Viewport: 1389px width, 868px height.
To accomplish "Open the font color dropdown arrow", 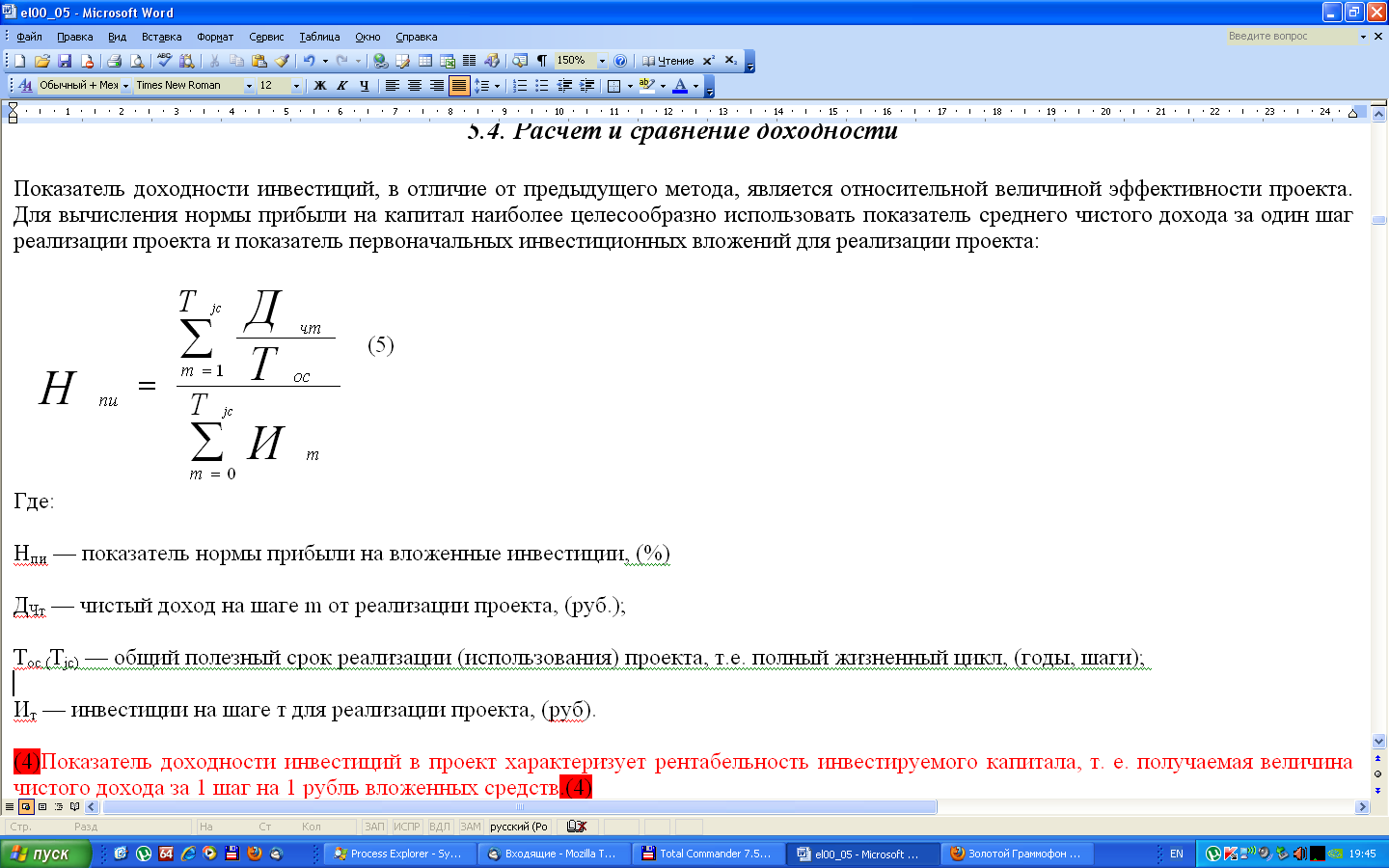I will 695,86.
